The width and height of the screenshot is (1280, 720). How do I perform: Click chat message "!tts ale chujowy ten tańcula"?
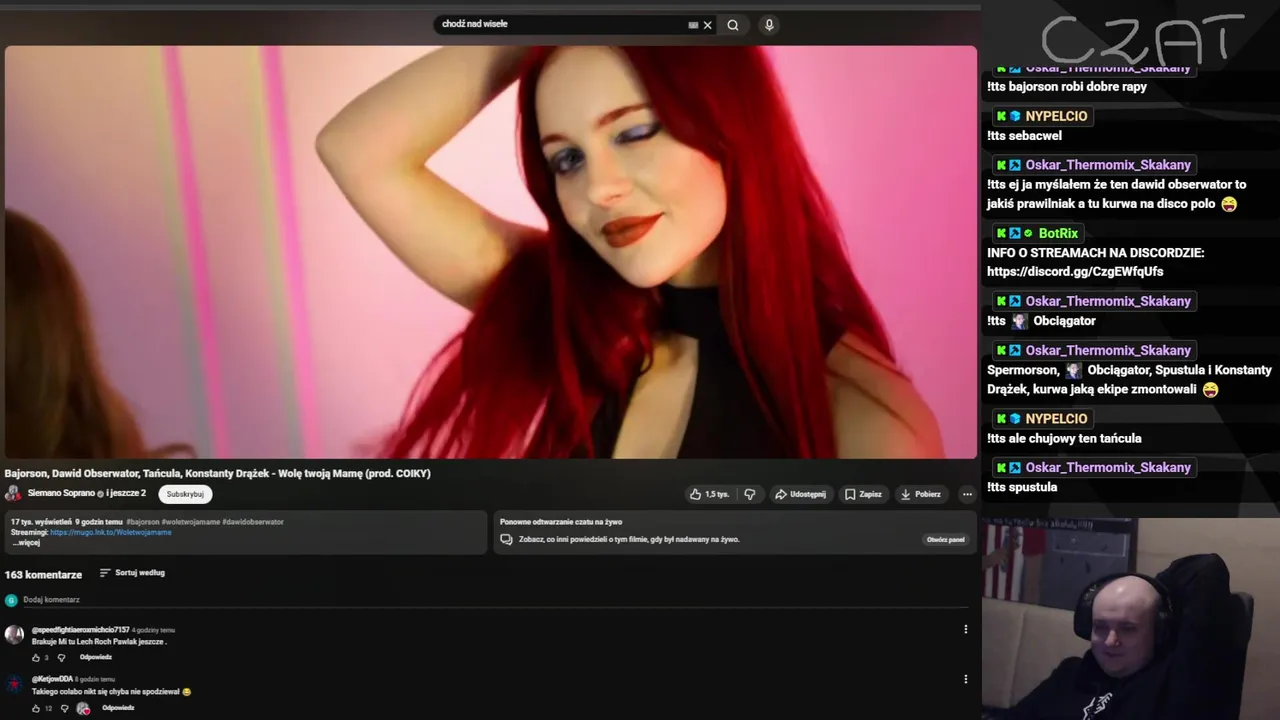(x=1064, y=439)
